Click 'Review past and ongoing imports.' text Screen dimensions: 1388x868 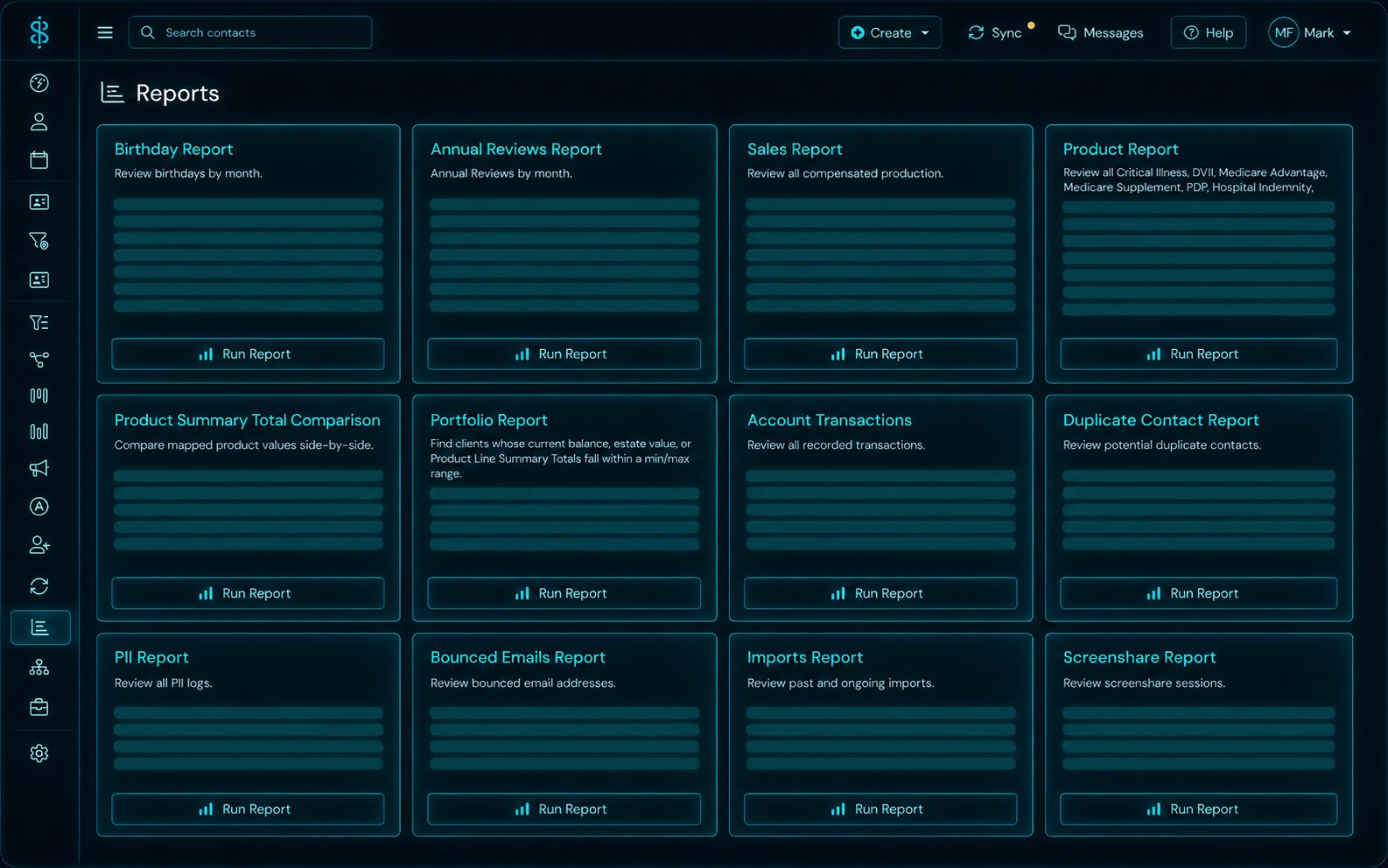(x=840, y=682)
